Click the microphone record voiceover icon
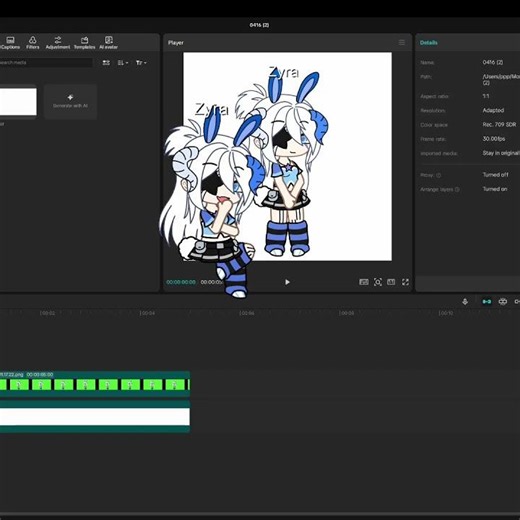520x520 pixels. [465, 302]
